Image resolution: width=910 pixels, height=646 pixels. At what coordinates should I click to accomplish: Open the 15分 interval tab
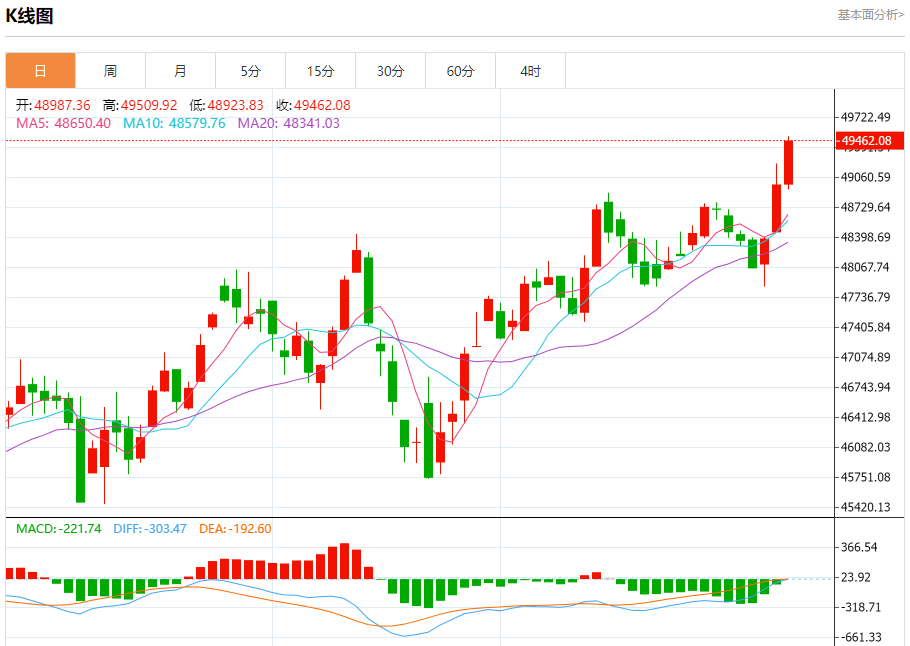320,71
